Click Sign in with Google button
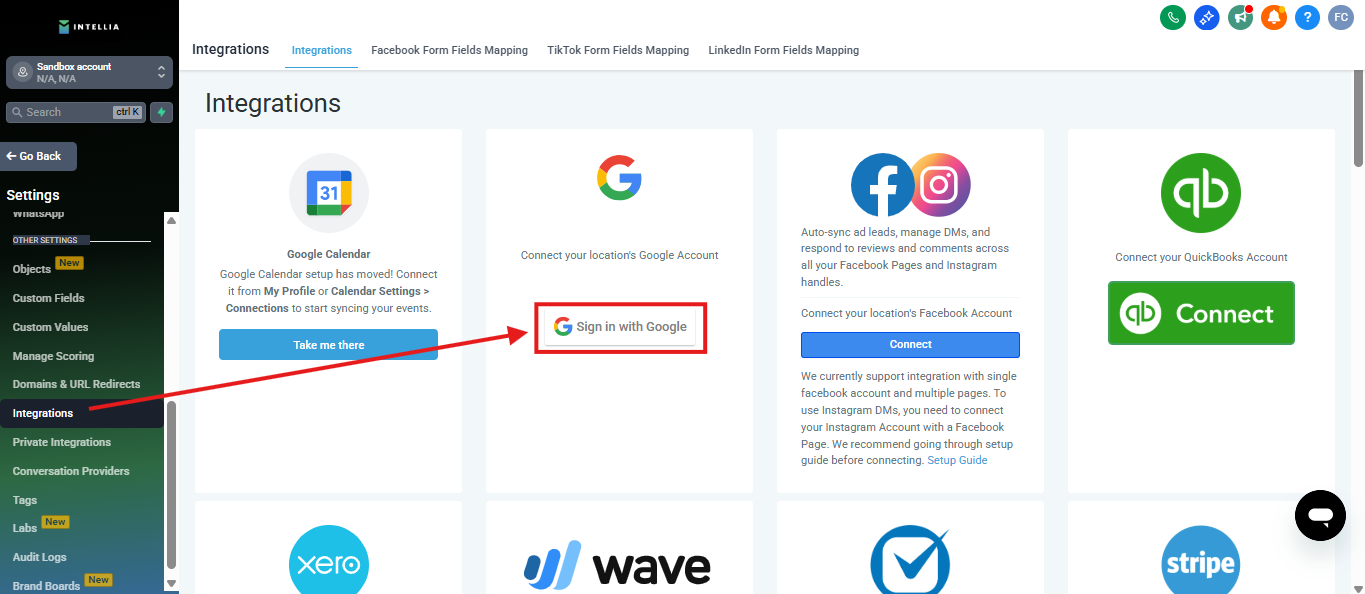Screen dimensions: 1365x594 point(620,327)
